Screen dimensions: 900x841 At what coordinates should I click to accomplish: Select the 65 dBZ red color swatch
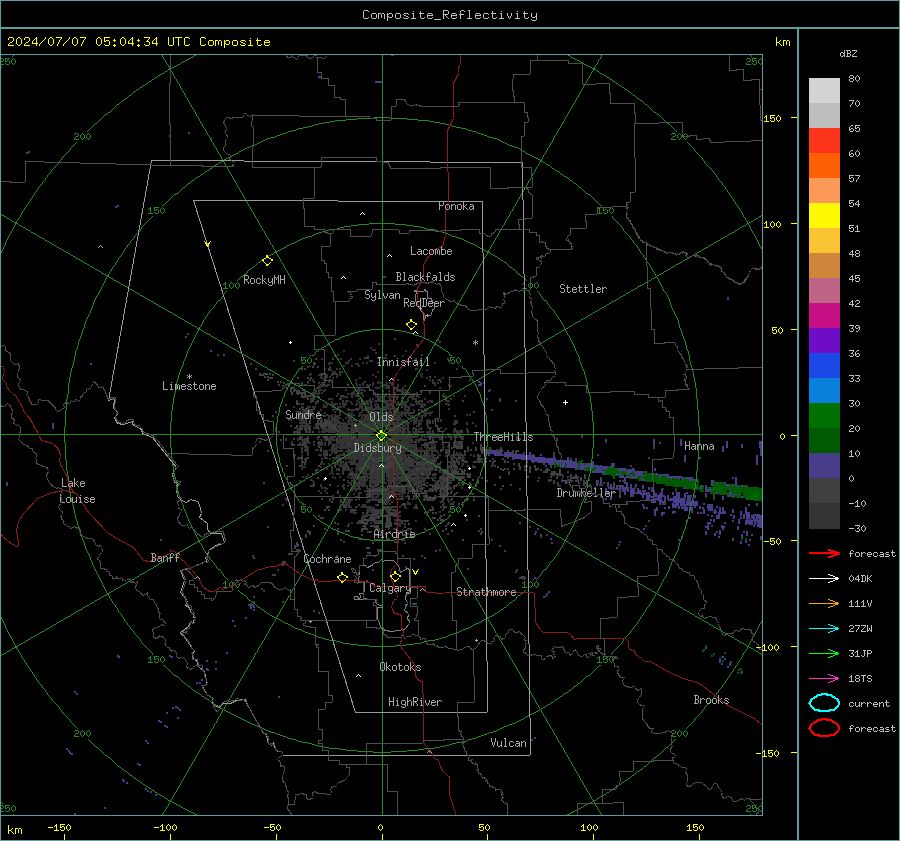point(824,140)
